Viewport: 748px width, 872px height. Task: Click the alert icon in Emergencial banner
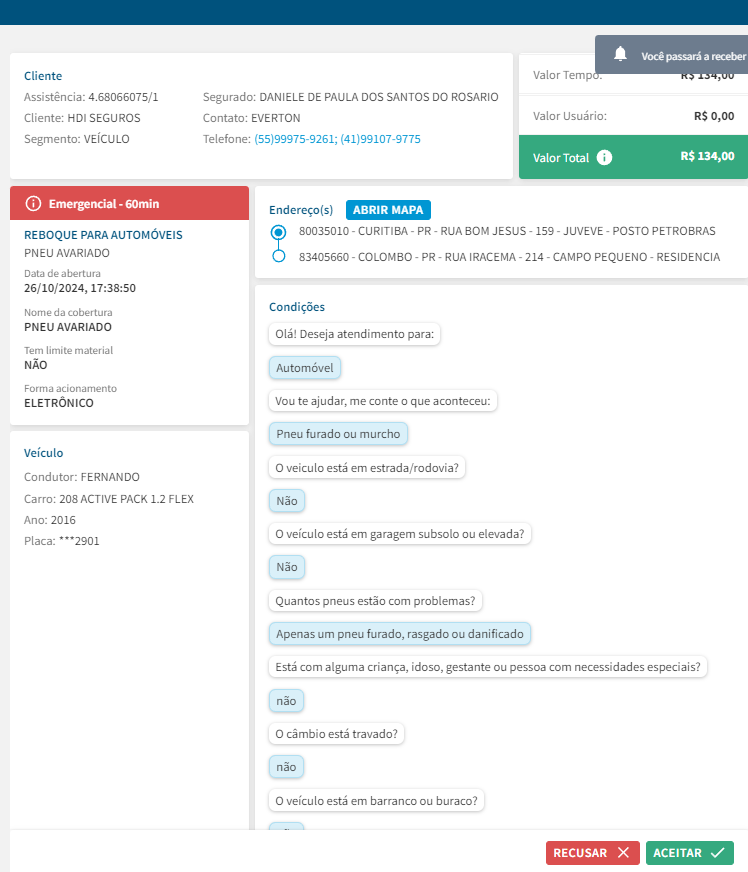[32, 204]
